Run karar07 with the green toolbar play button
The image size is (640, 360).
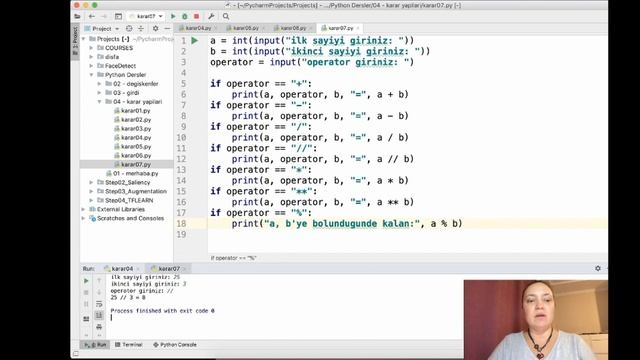(x=173, y=16)
